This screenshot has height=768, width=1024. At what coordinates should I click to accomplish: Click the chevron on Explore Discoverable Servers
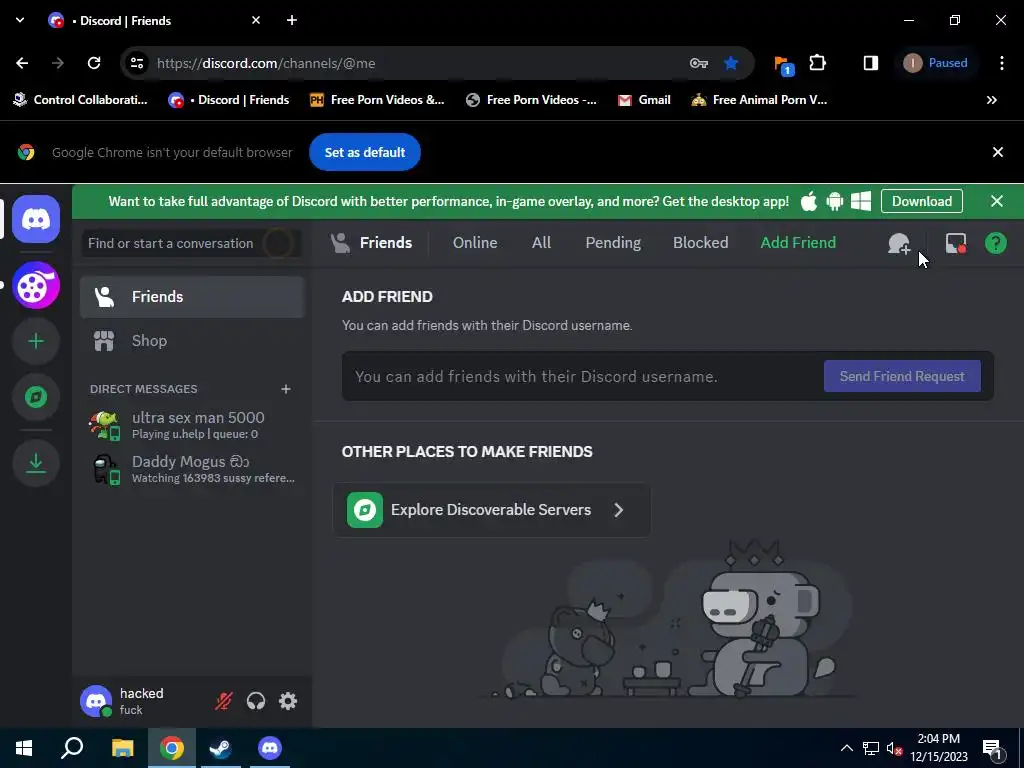[618, 510]
